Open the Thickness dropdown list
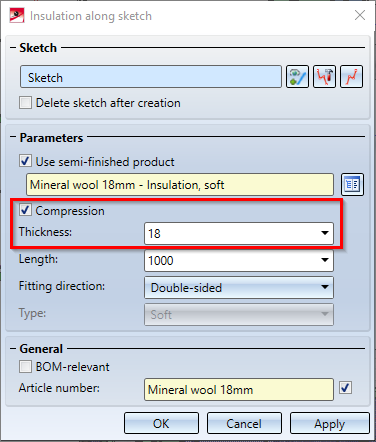Viewport: 376px width, 442px height. (325, 233)
